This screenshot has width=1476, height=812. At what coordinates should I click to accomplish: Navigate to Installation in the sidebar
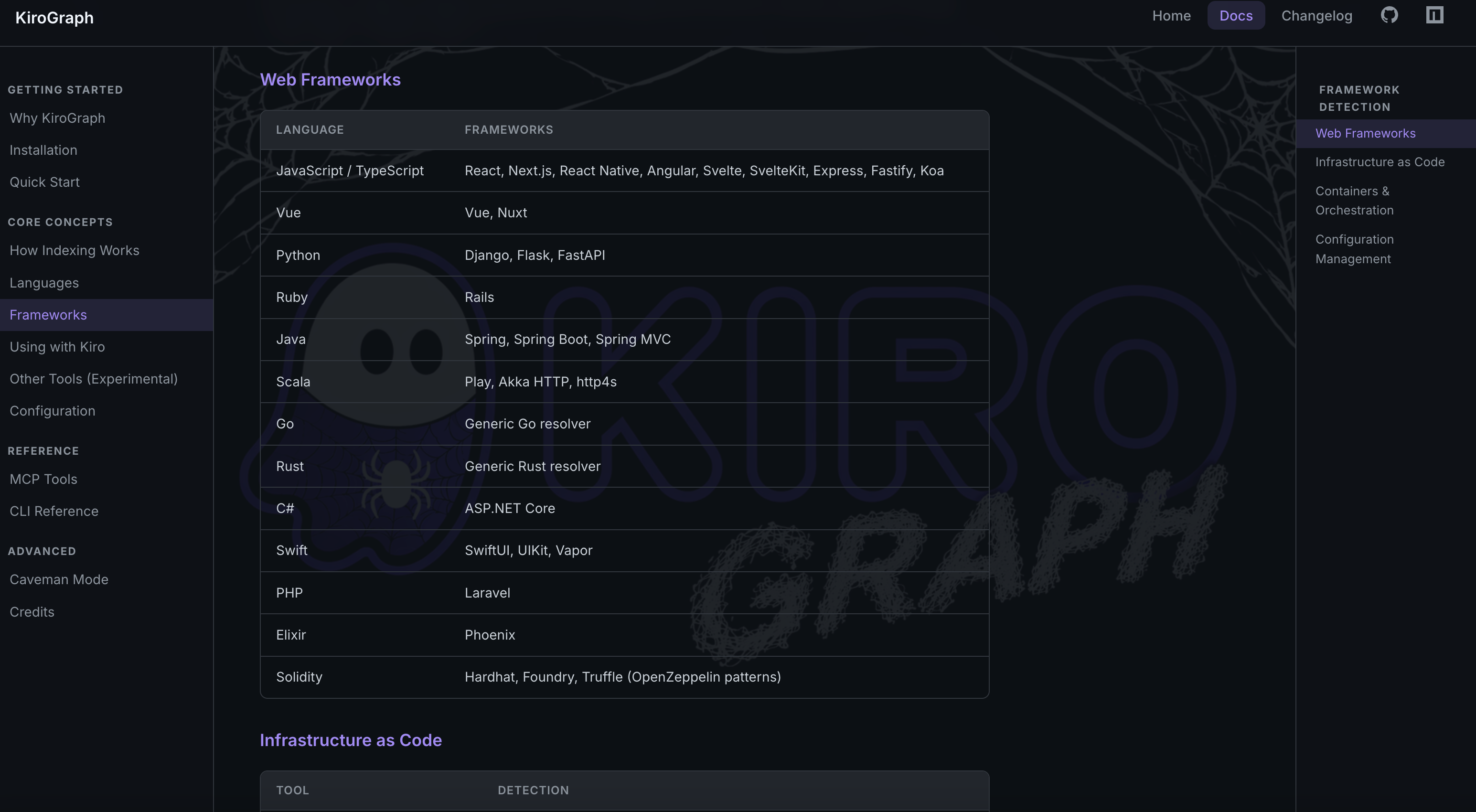coord(43,150)
